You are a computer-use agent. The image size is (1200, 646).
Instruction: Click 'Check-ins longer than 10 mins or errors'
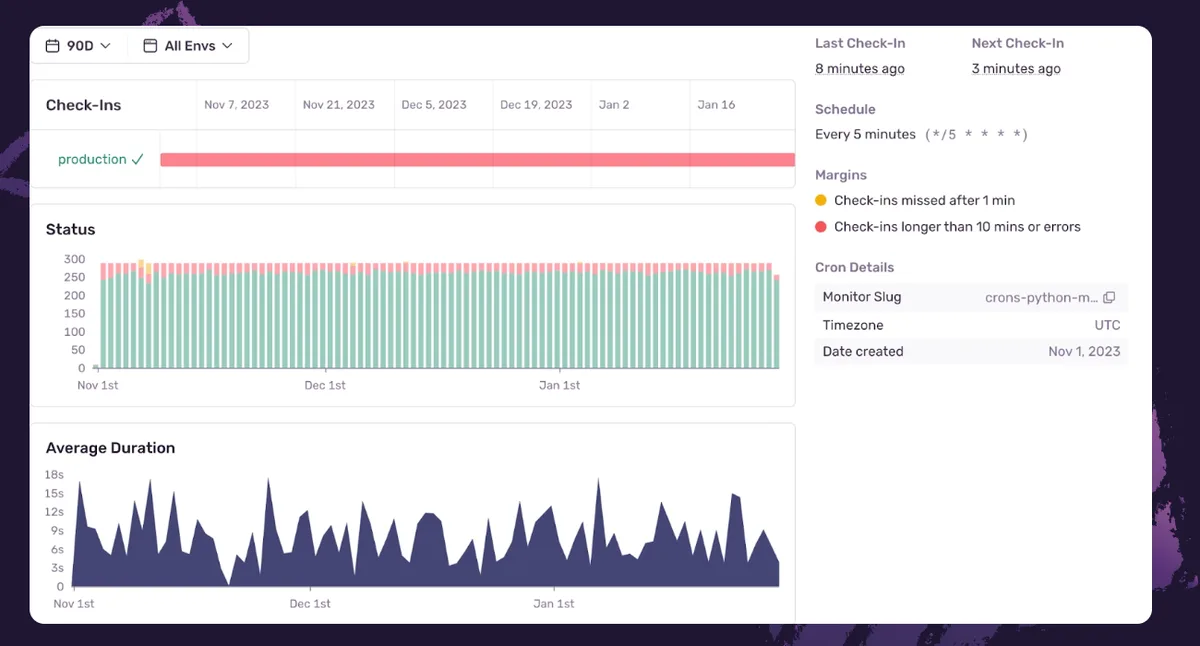957,227
